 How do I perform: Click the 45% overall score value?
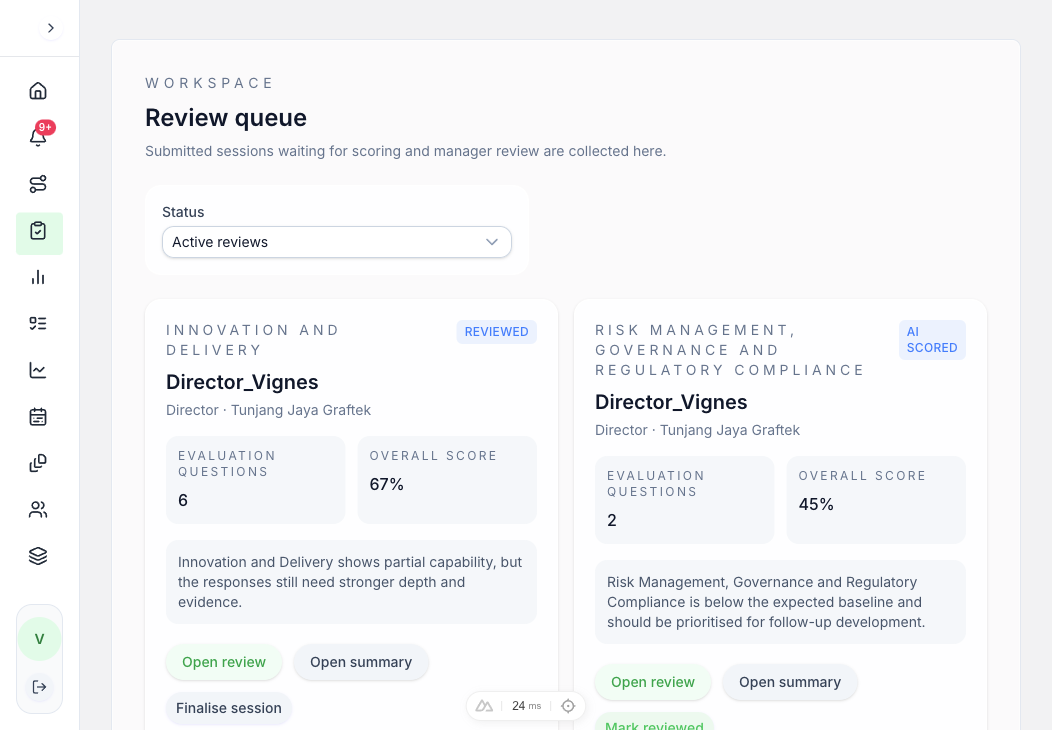tap(816, 505)
